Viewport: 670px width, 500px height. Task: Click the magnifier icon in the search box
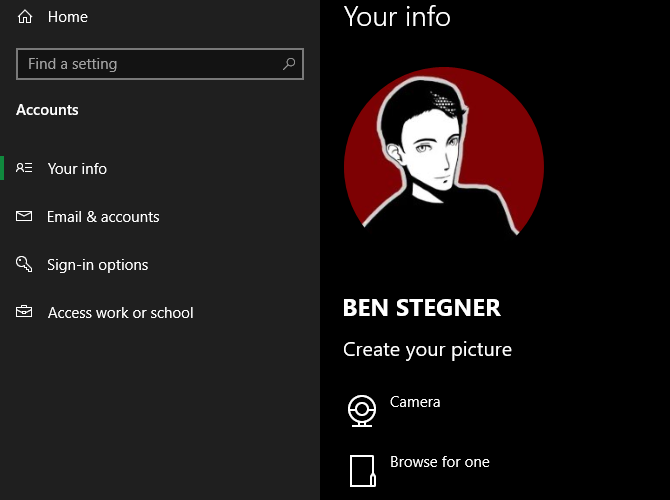pos(289,64)
